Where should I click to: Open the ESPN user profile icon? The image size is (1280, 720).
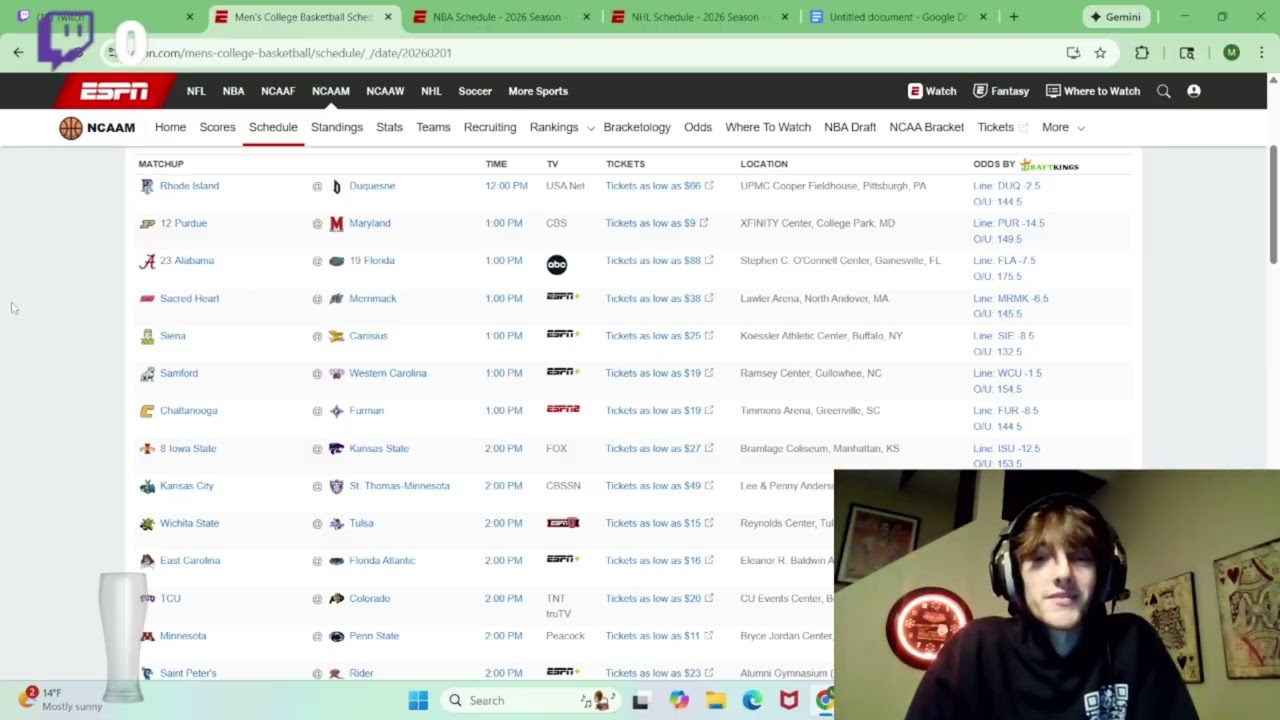pos(1193,91)
